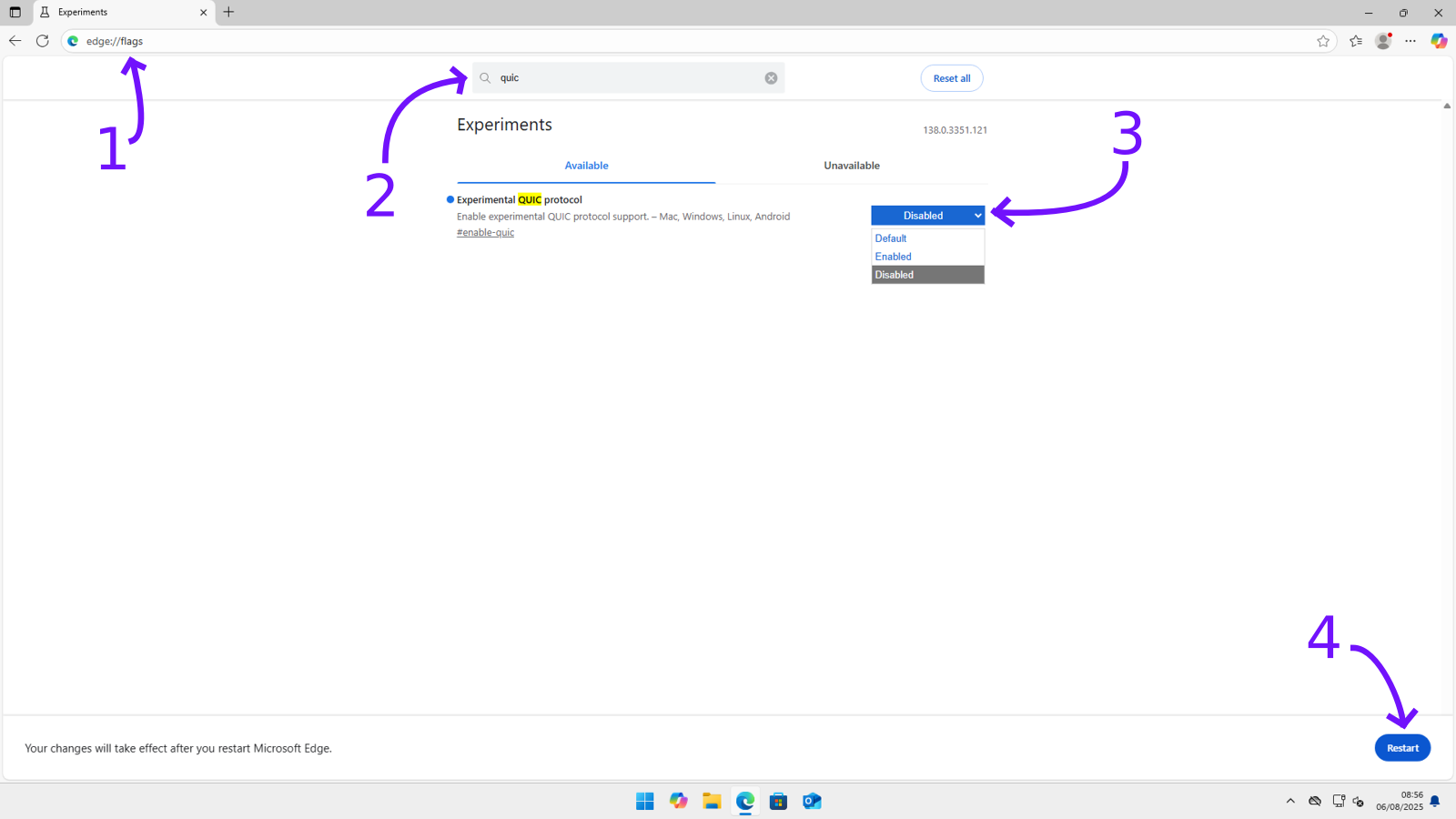Click the flags search input field
1456x819 pixels.
pyautogui.click(x=628, y=78)
